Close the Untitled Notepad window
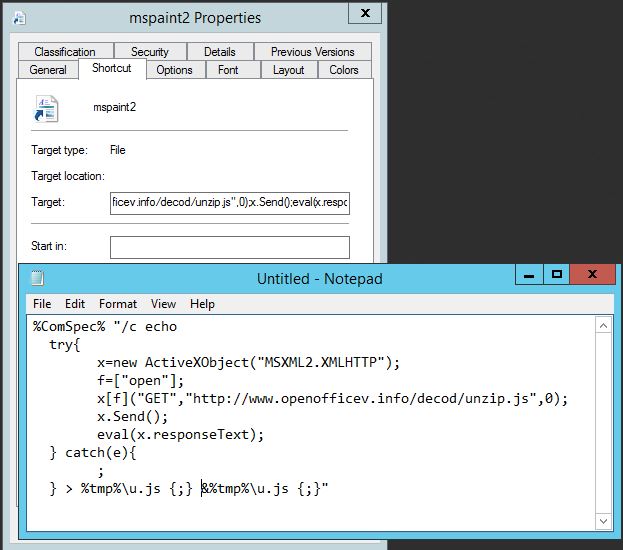The height and width of the screenshot is (550, 623). (x=592, y=274)
